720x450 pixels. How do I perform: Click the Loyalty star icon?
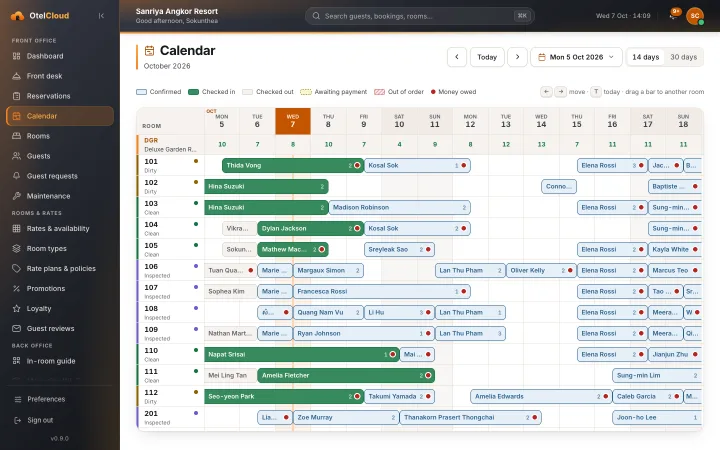[x=17, y=309]
